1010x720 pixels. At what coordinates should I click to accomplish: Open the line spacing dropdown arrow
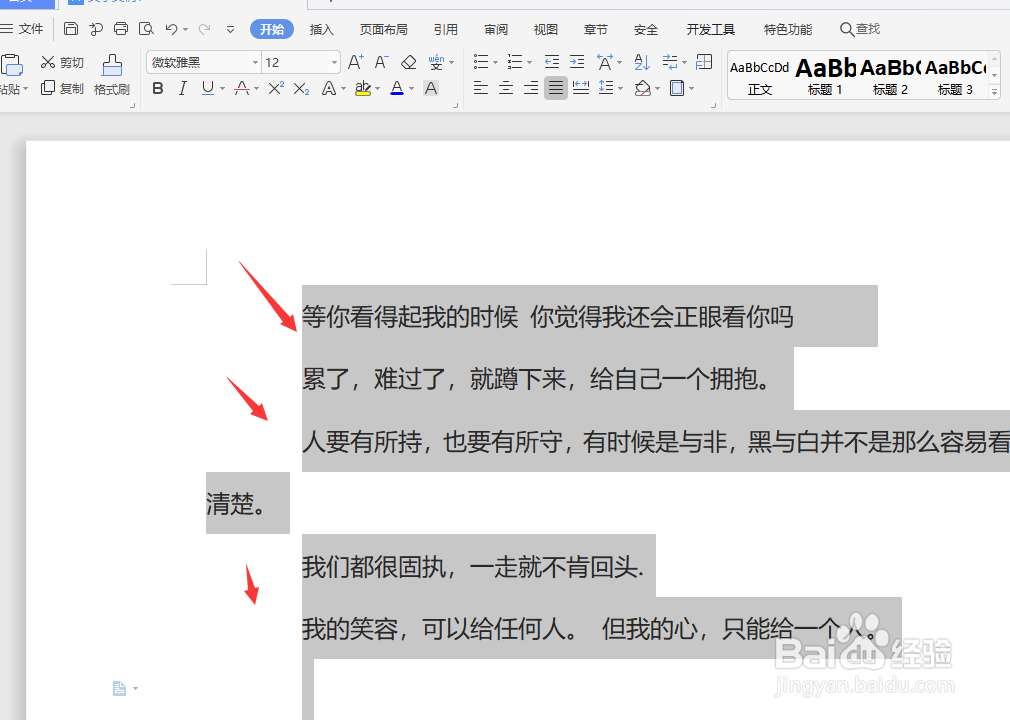[x=620, y=88]
